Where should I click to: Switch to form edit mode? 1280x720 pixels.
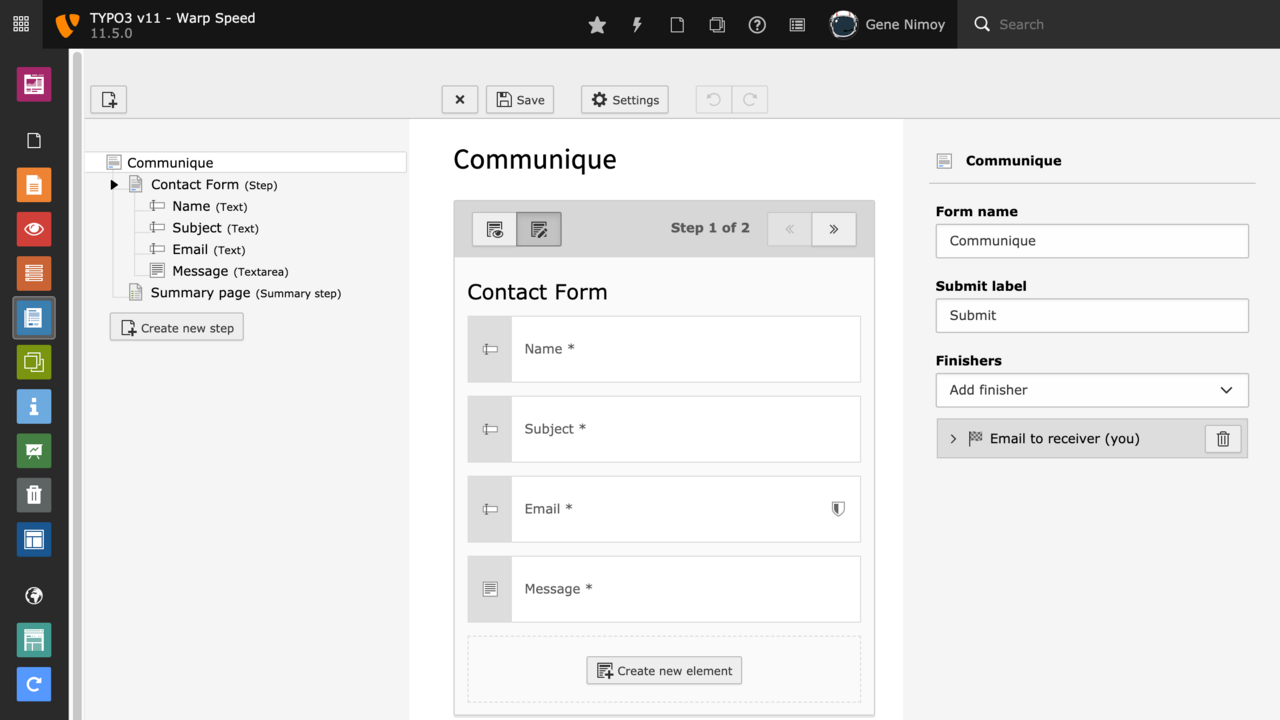539,229
